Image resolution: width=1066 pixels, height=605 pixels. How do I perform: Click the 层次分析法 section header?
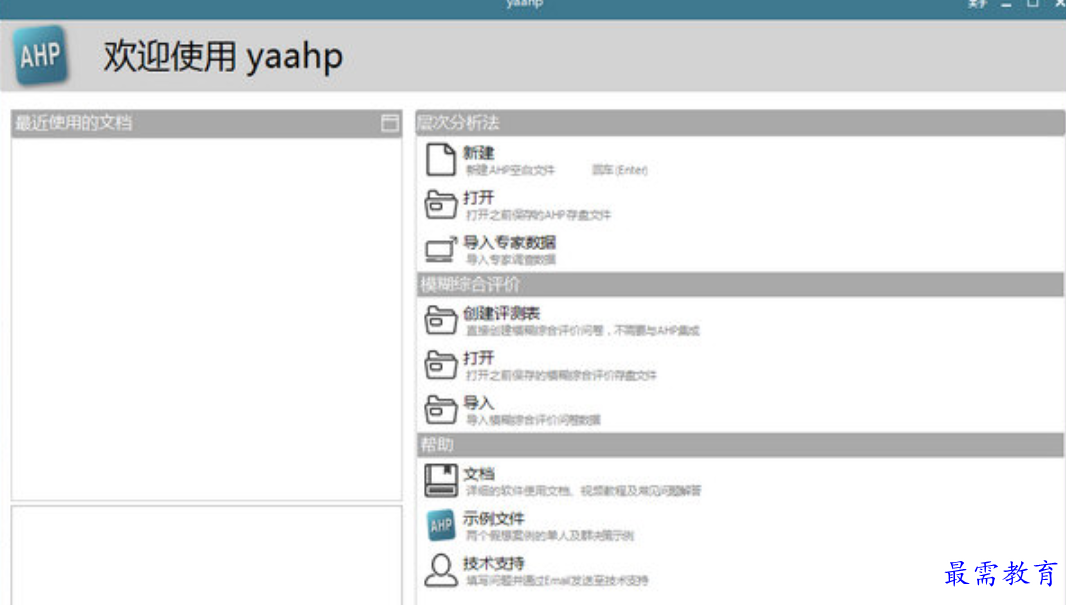click(x=740, y=123)
